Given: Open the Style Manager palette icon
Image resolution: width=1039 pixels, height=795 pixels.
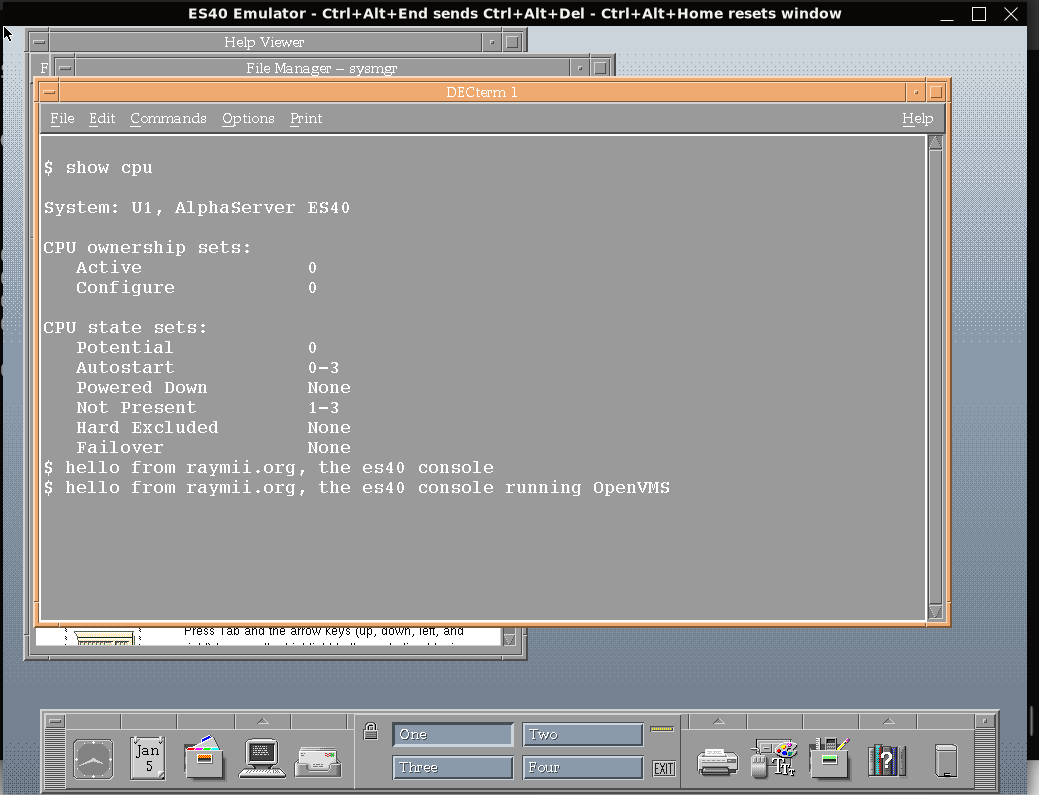Looking at the screenshot, I should [774, 759].
